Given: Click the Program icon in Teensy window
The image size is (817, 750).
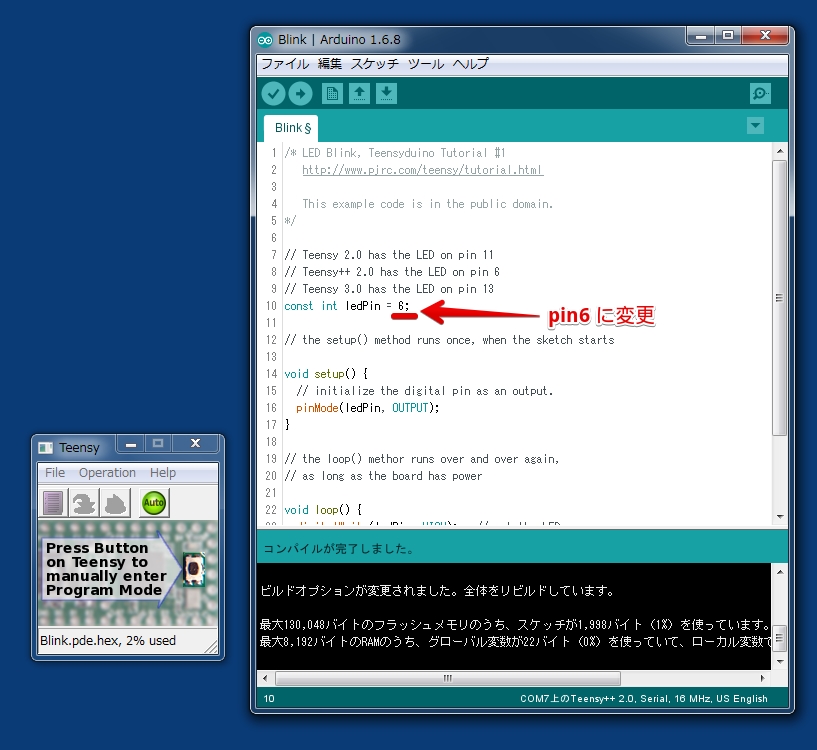Looking at the screenshot, I should click(84, 503).
